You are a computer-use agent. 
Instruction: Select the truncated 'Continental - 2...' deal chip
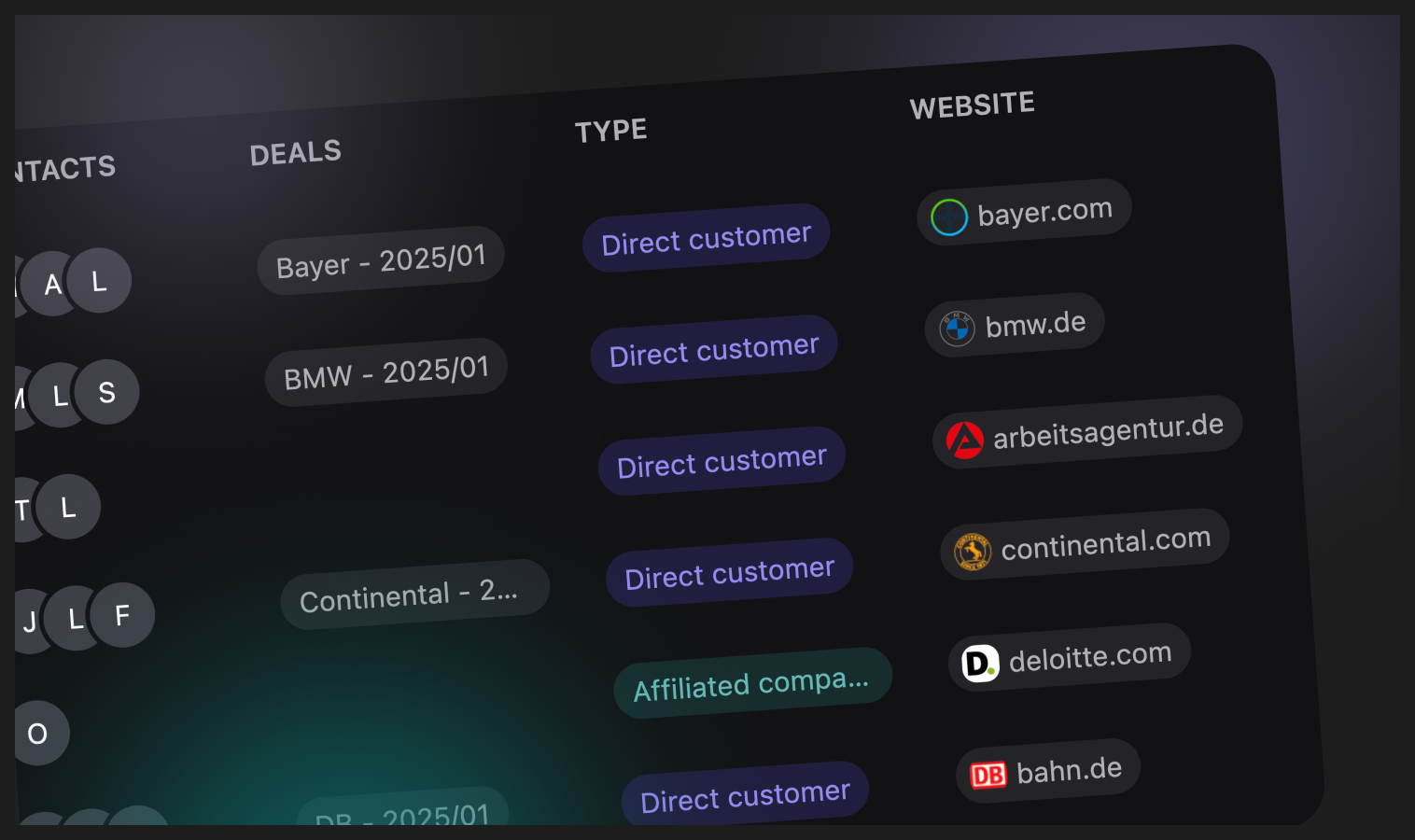click(415, 595)
